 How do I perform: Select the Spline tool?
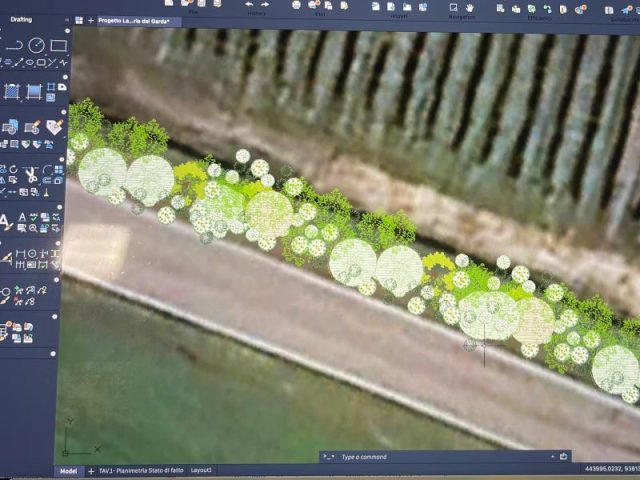[x=63, y=62]
